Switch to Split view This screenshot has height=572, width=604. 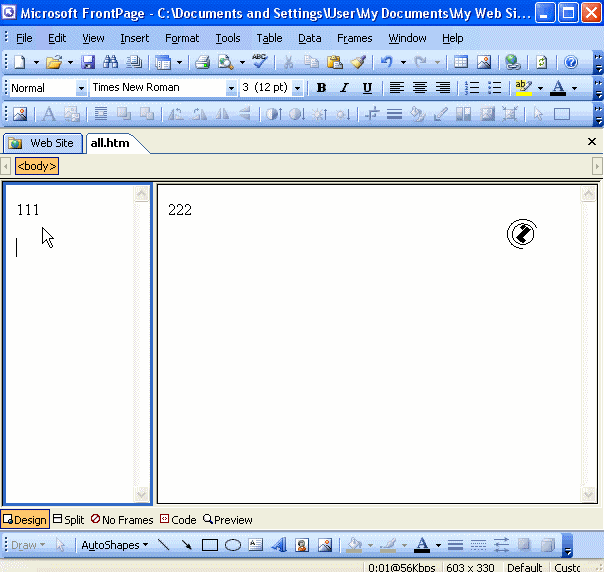click(69, 520)
